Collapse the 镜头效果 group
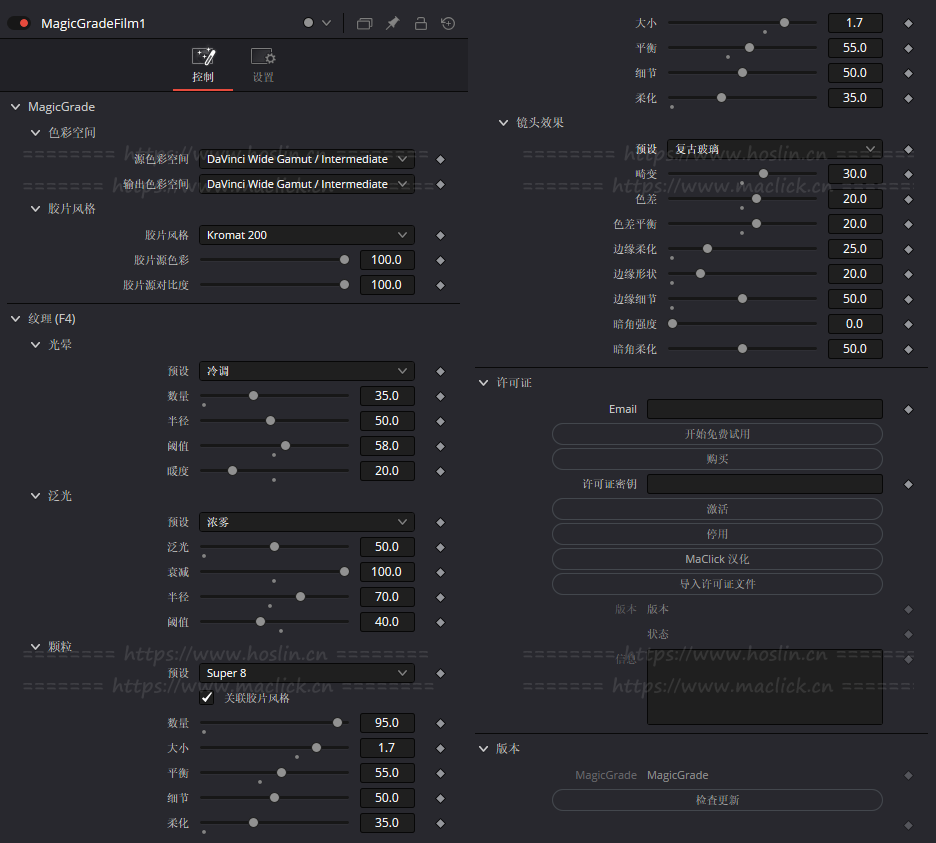The height and width of the screenshot is (843, 936). [x=503, y=122]
